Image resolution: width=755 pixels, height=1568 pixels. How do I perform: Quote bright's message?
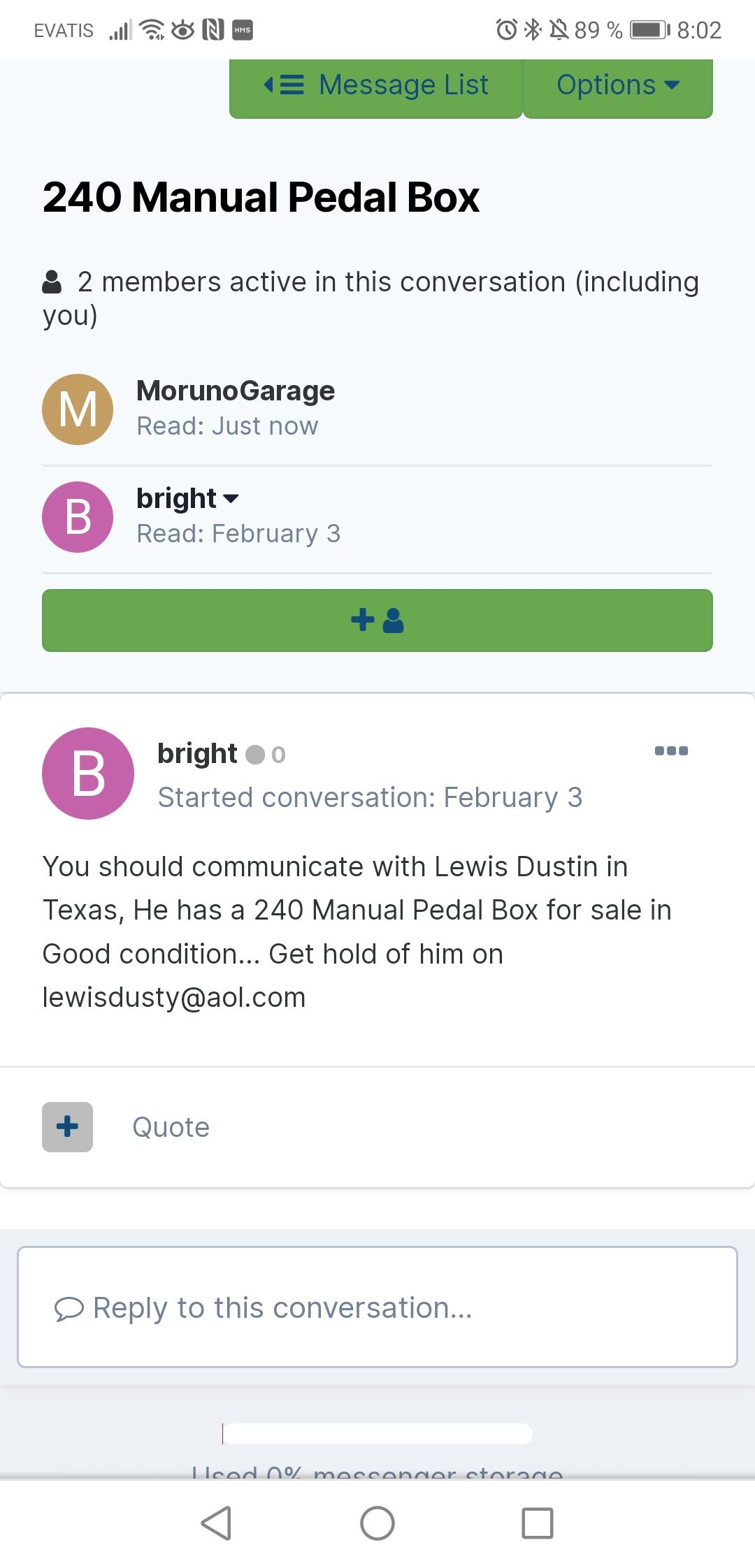(171, 1127)
